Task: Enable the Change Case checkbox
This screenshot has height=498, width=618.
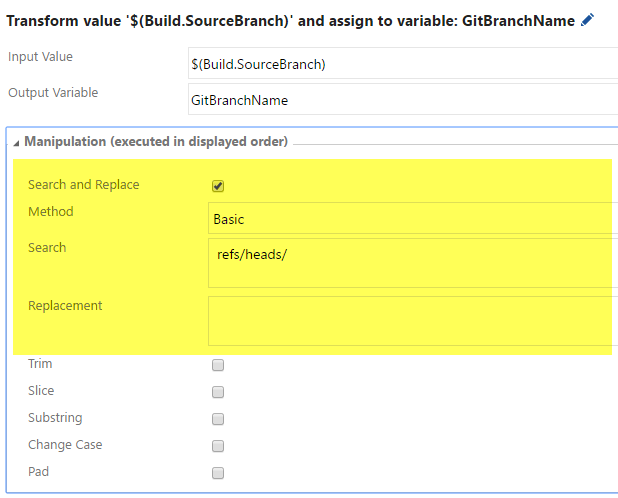Action: [x=218, y=446]
